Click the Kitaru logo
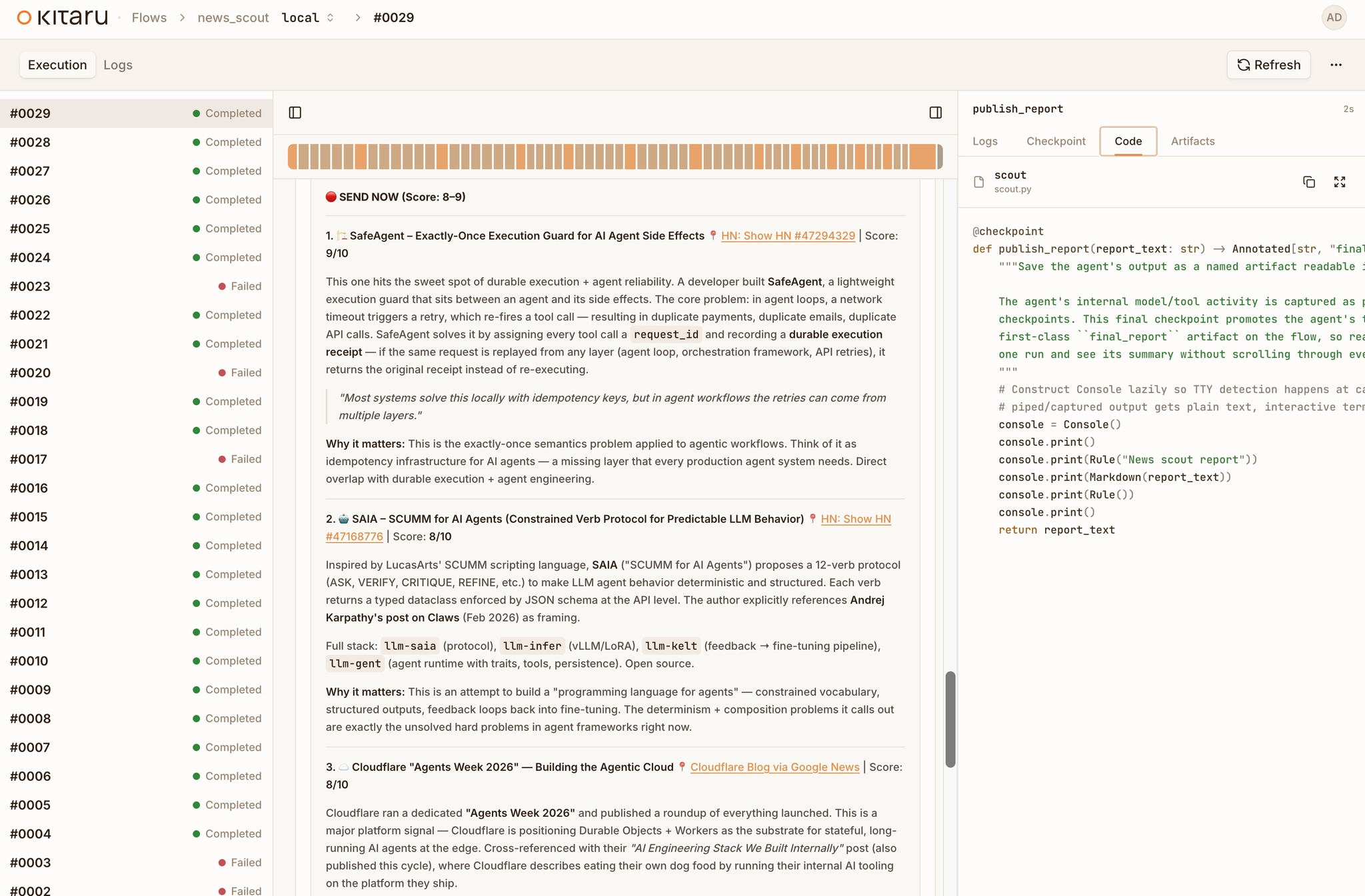1365x896 pixels. click(63, 17)
